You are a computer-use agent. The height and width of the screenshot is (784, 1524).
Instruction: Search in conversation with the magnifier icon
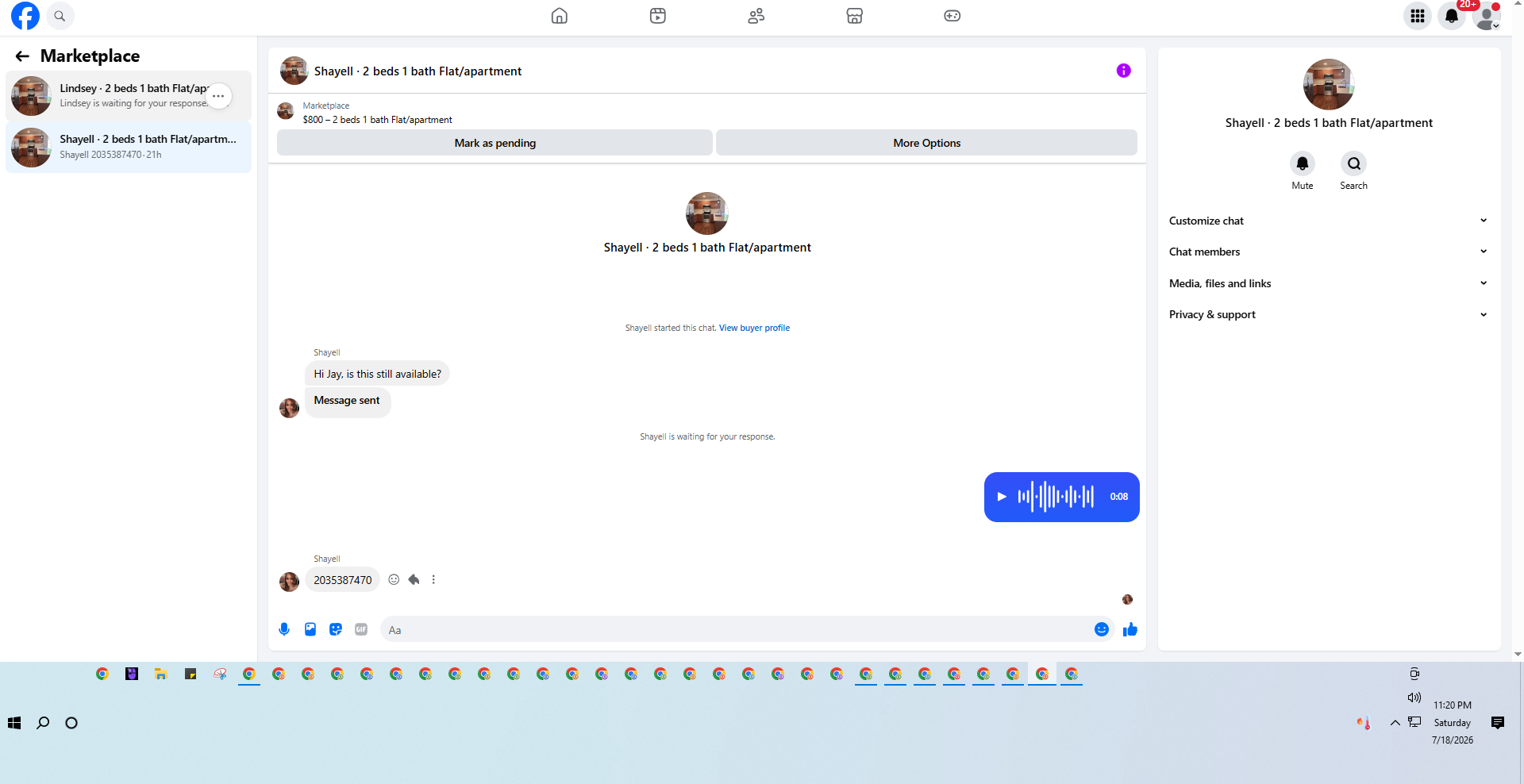(1354, 163)
